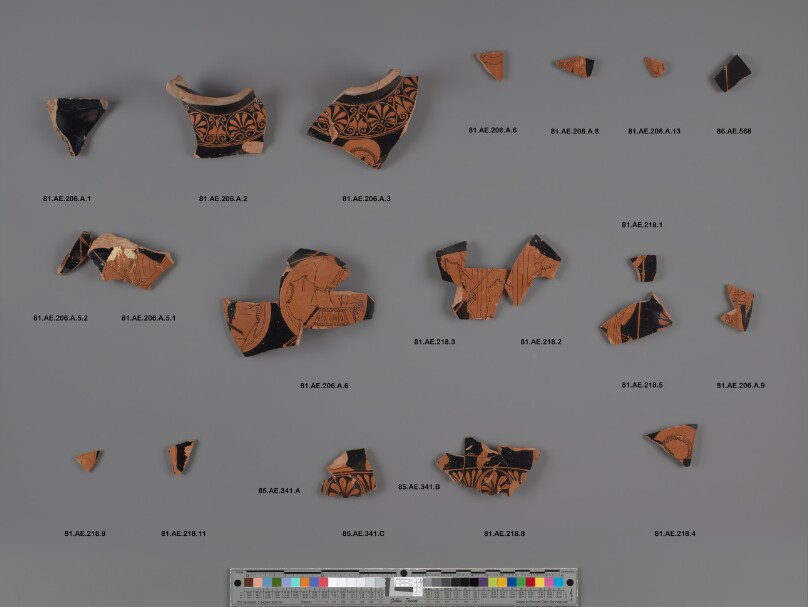Screen dimensions: 808x607
Task: Click the label 81.AE.218.1
Action: tap(642, 225)
